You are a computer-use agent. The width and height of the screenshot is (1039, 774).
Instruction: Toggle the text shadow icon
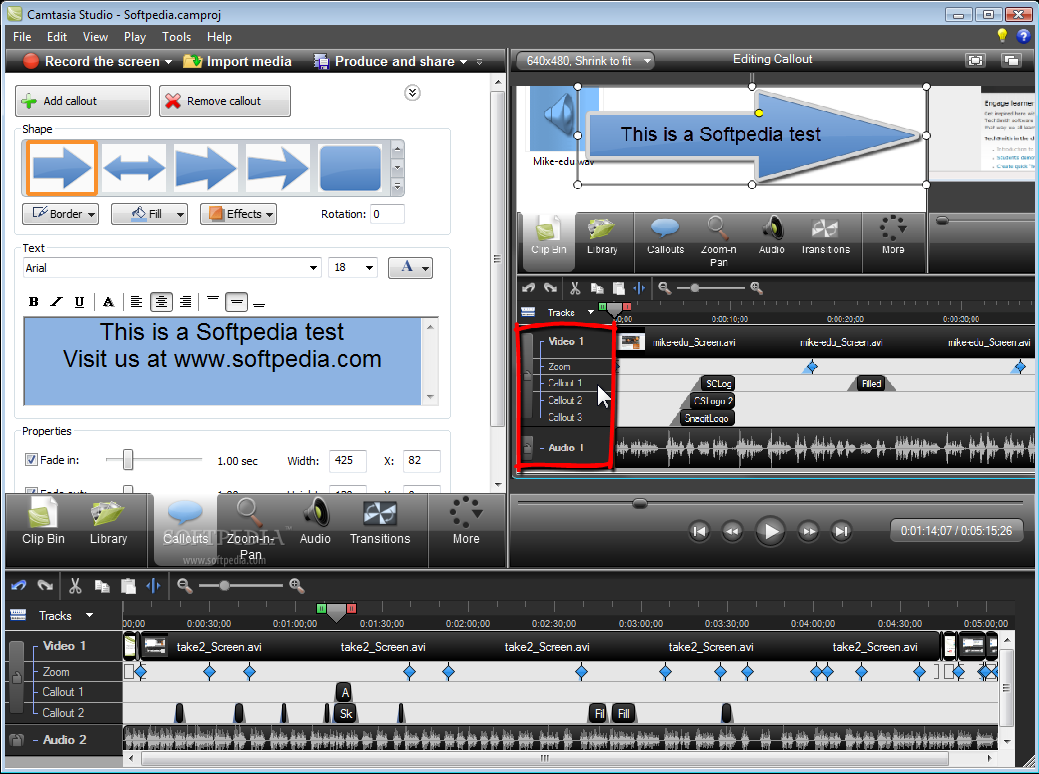(109, 302)
